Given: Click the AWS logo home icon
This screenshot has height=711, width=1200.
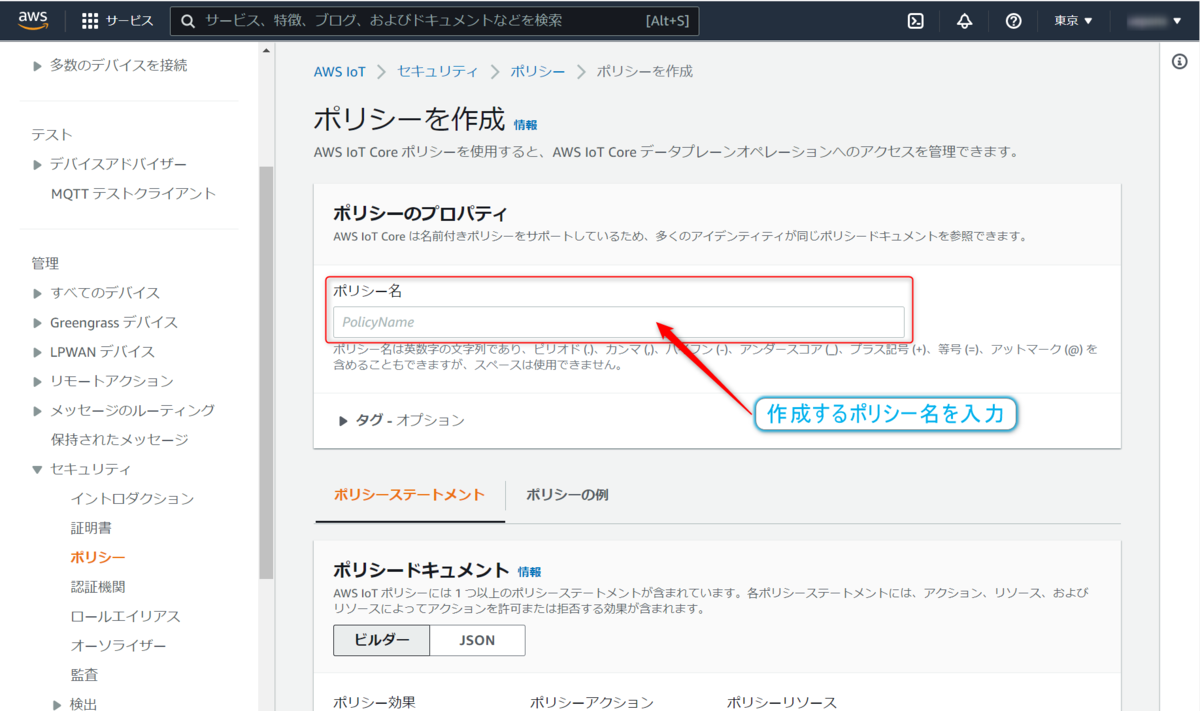Looking at the screenshot, I should tap(33, 20).
